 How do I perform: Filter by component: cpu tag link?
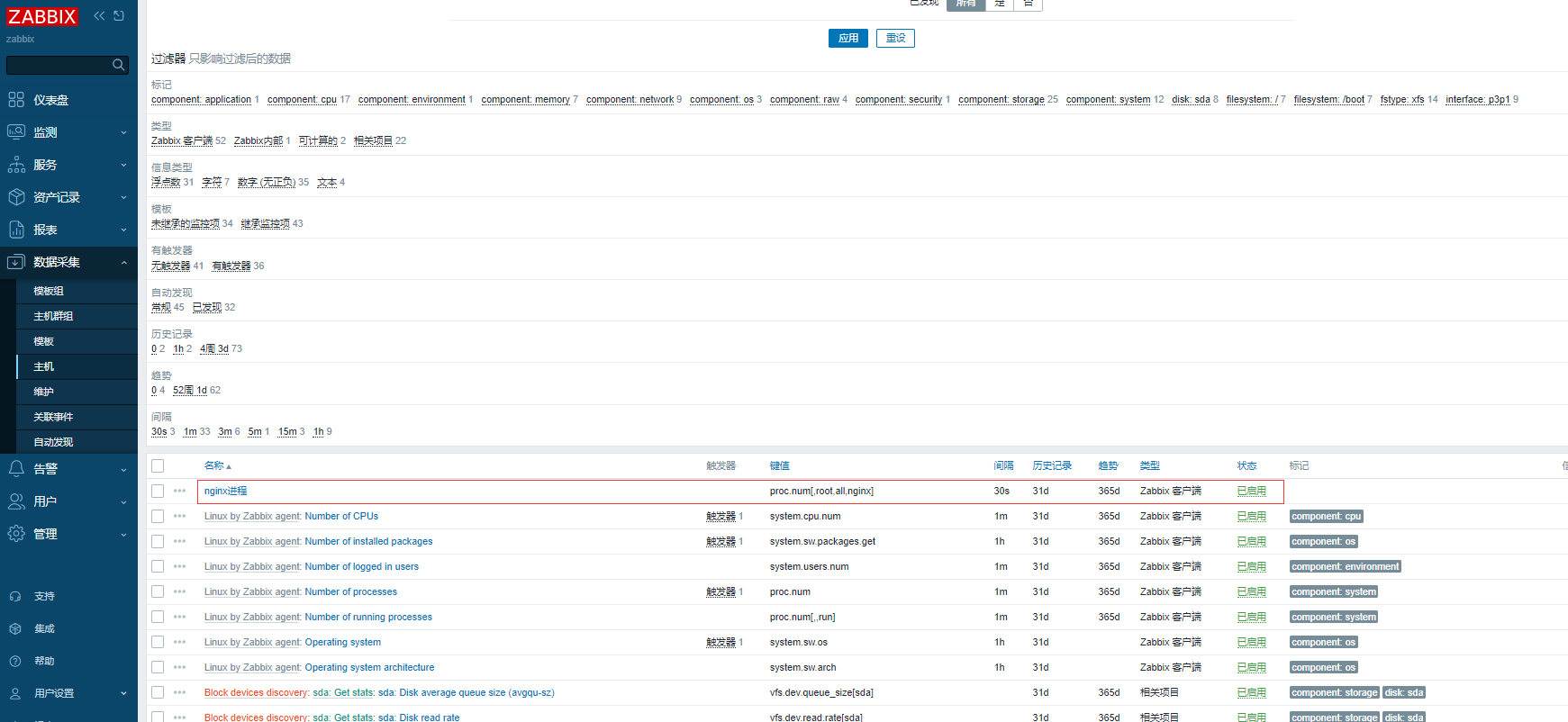click(x=302, y=99)
